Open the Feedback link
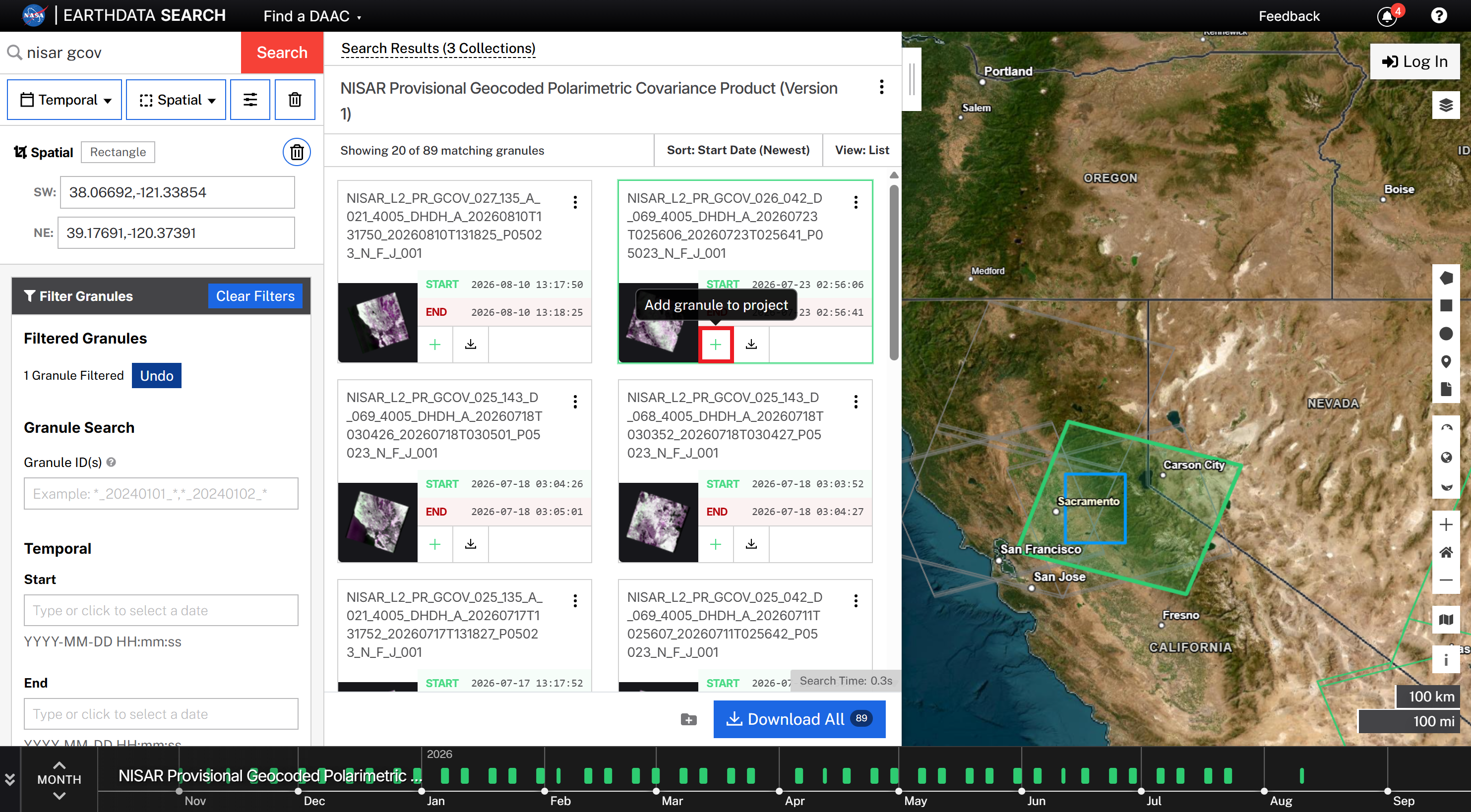The image size is (1471, 812). tap(1289, 16)
